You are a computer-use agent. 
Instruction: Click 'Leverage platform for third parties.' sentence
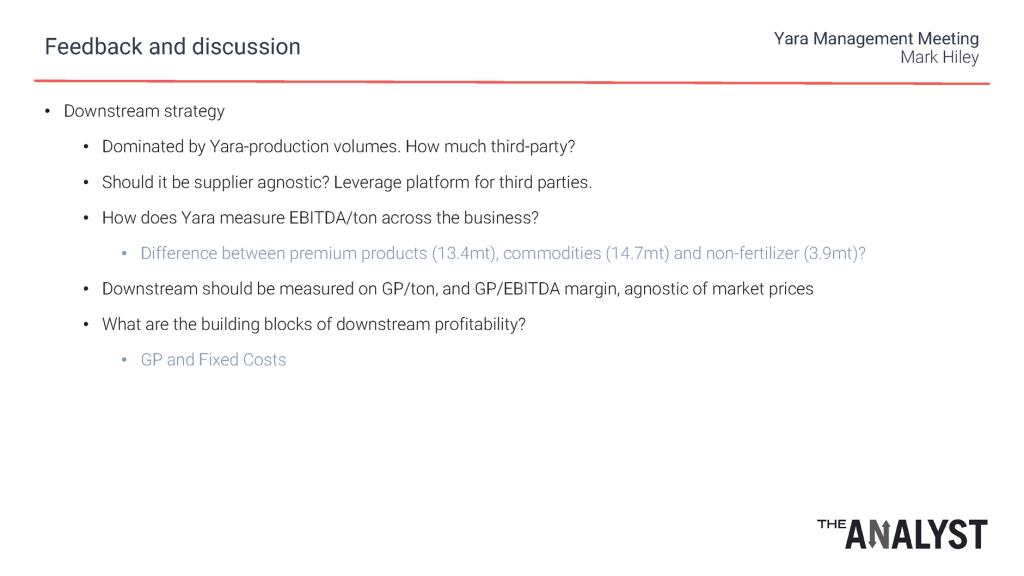click(463, 182)
